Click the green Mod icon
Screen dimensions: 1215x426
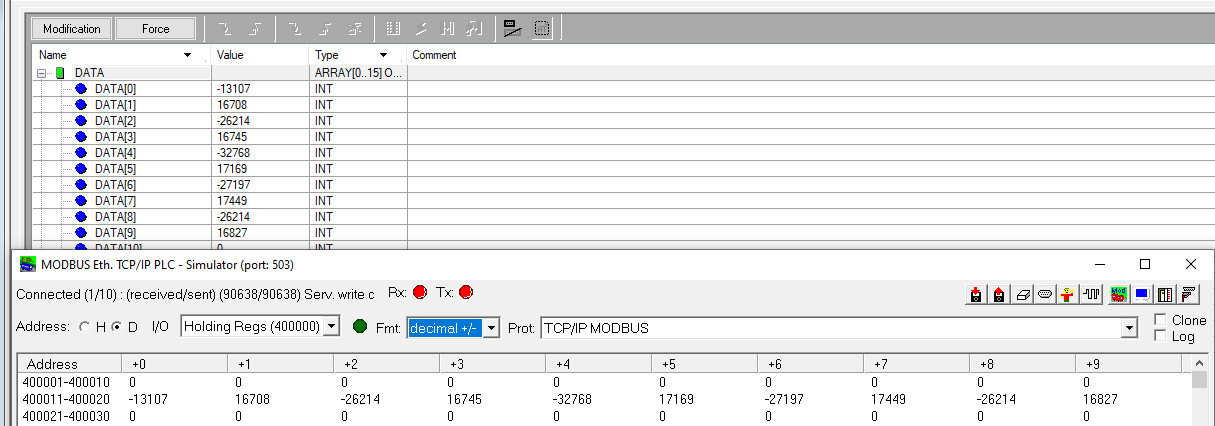click(1118, 294)
